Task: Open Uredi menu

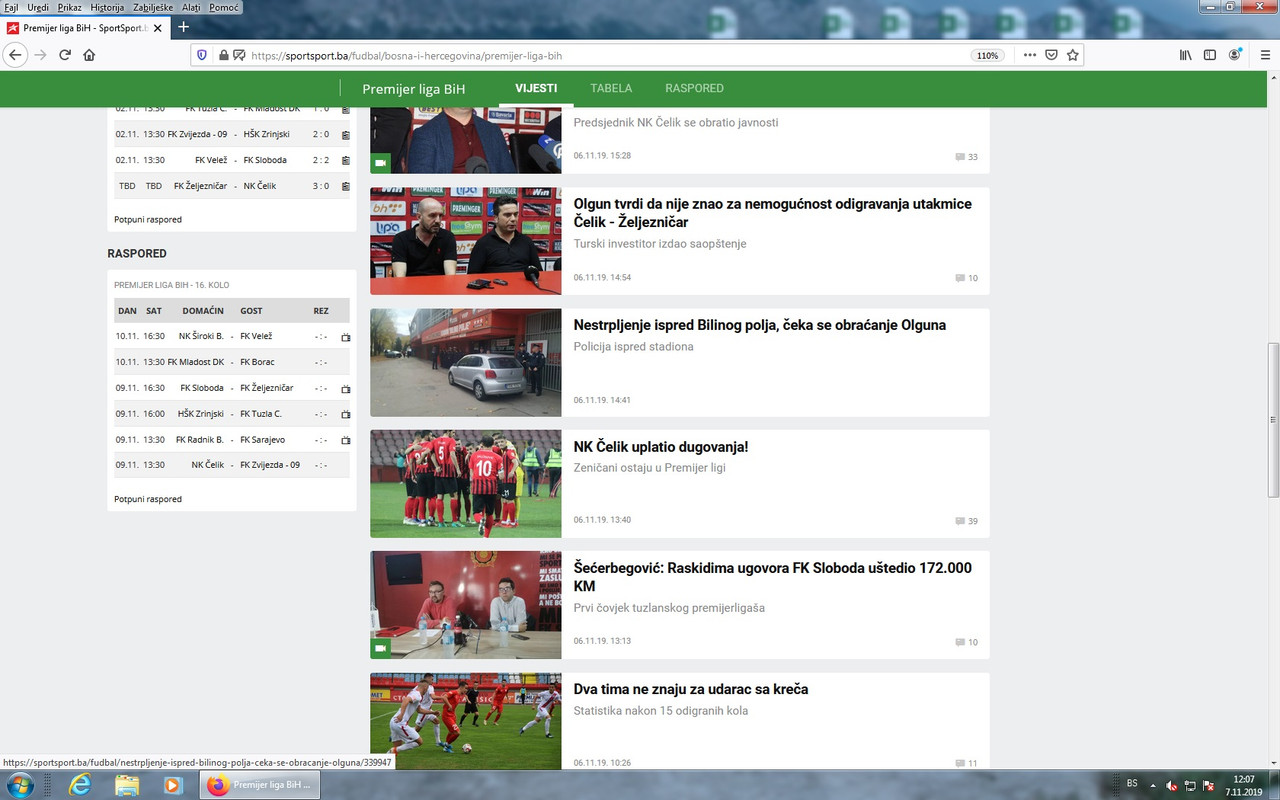Action: 38,7
